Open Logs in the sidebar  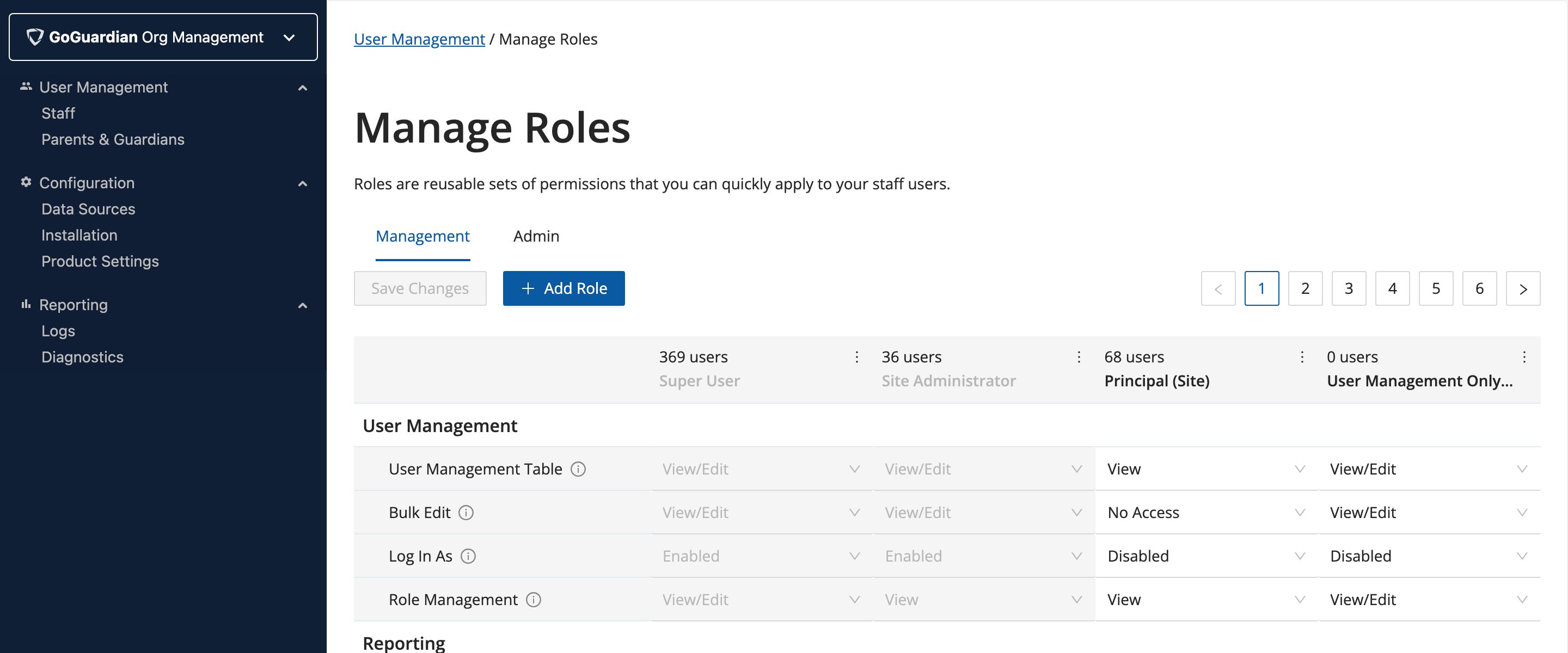(58, 331)
